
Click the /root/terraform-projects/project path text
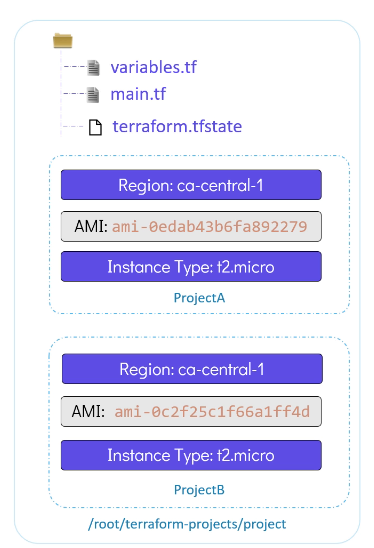click(187, 524)
